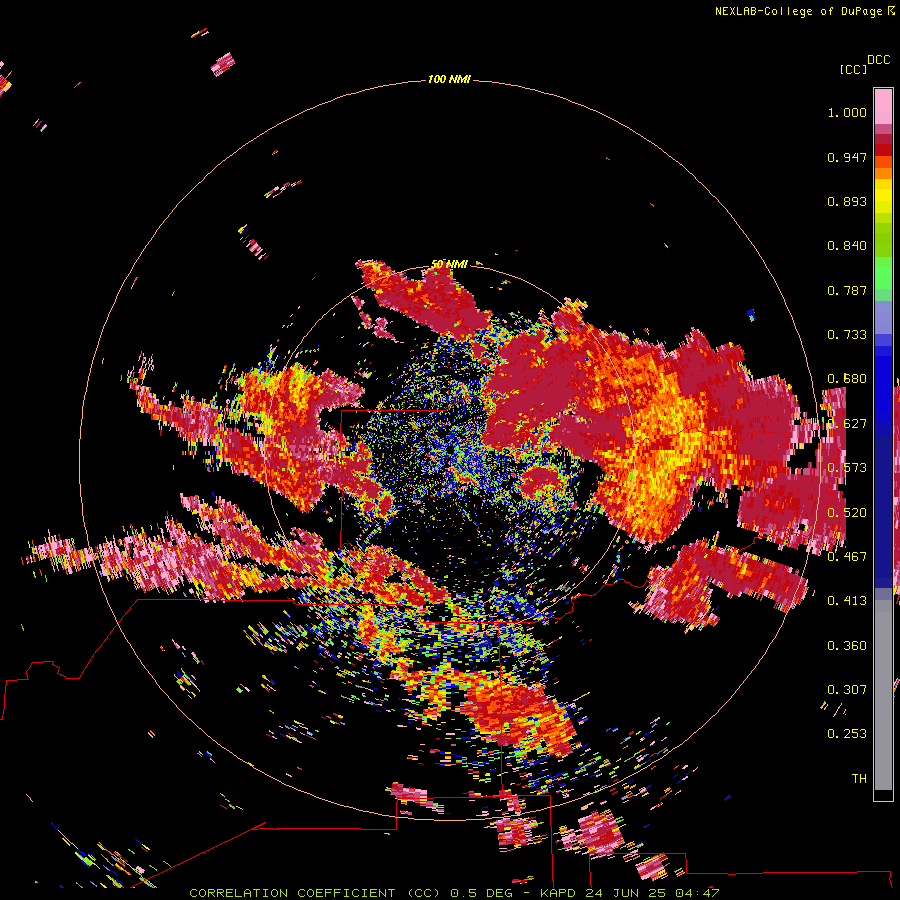
Task: Select the 0.840 scale value
Action: pos(847,246)
